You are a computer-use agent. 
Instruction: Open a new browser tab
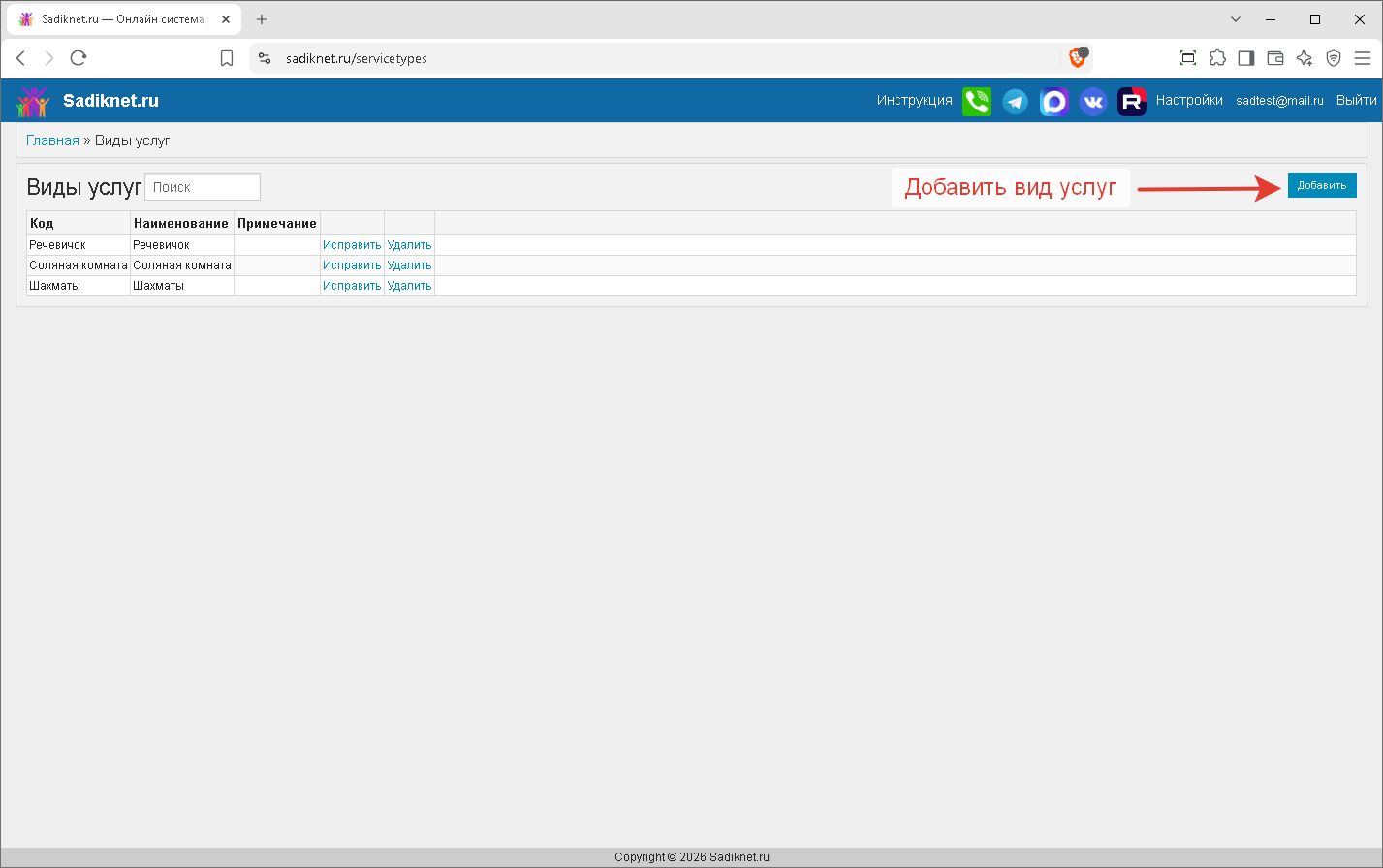coord(262,19)
